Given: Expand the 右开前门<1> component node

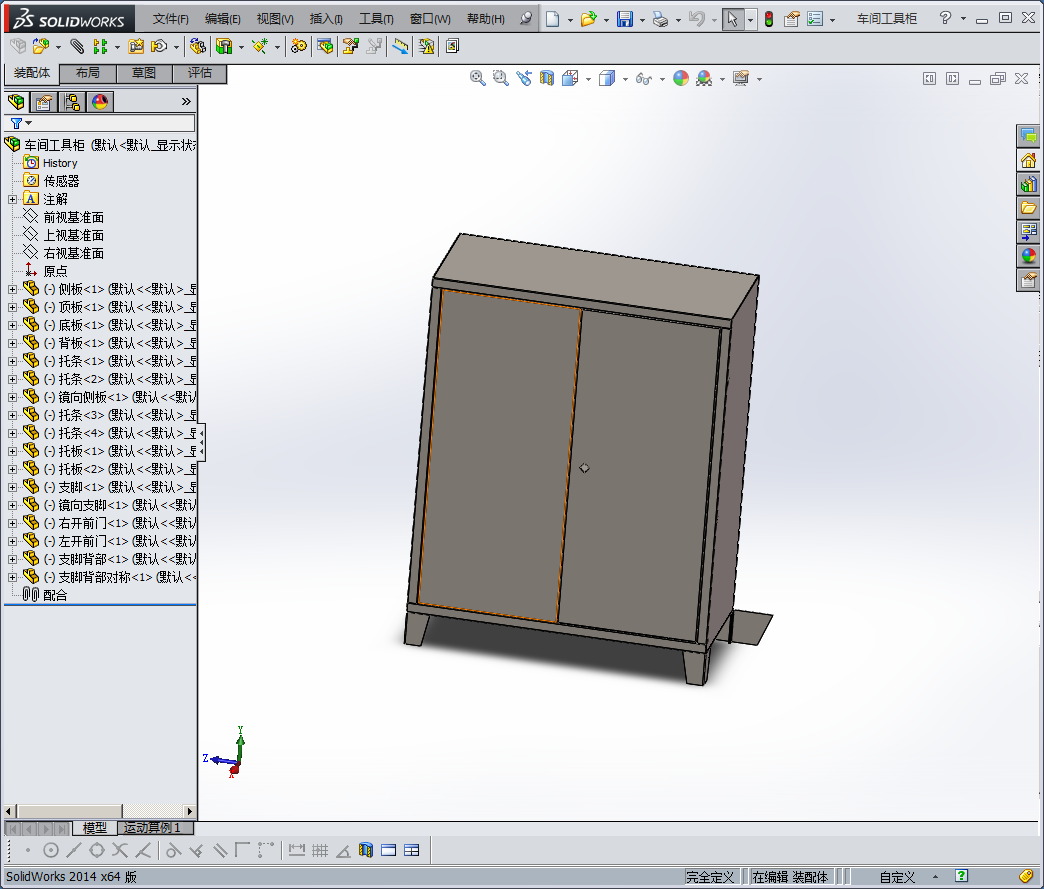Looking at the screenshot, I should pyautogui.click(x=13, y=523).
